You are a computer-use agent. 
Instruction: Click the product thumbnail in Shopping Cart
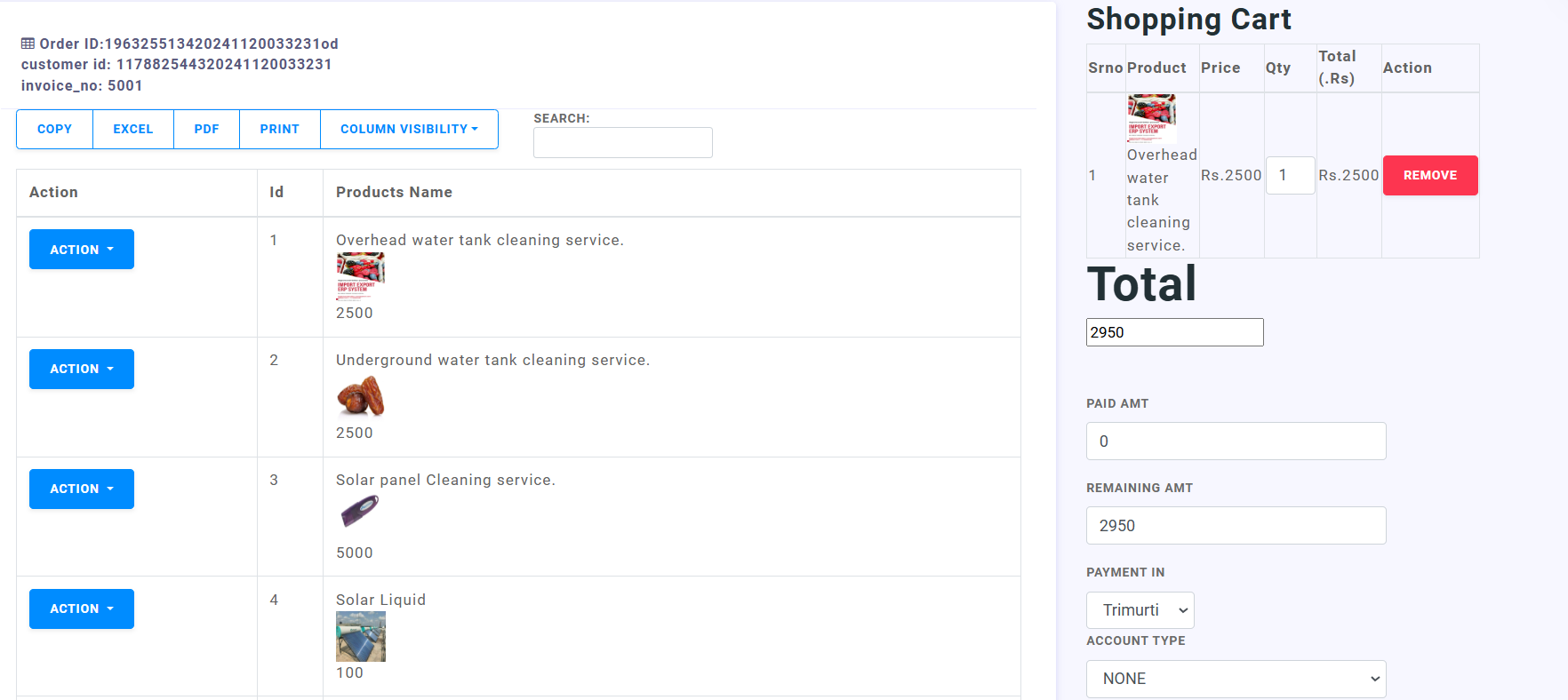(x=1151, y=118)
